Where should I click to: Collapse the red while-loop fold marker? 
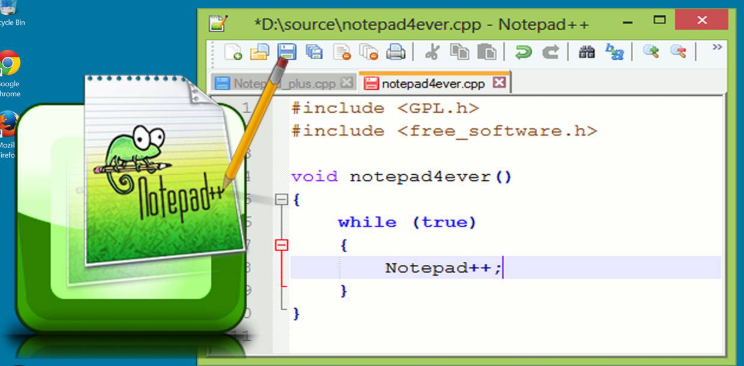pyautogui.click(x=281, y=245)
